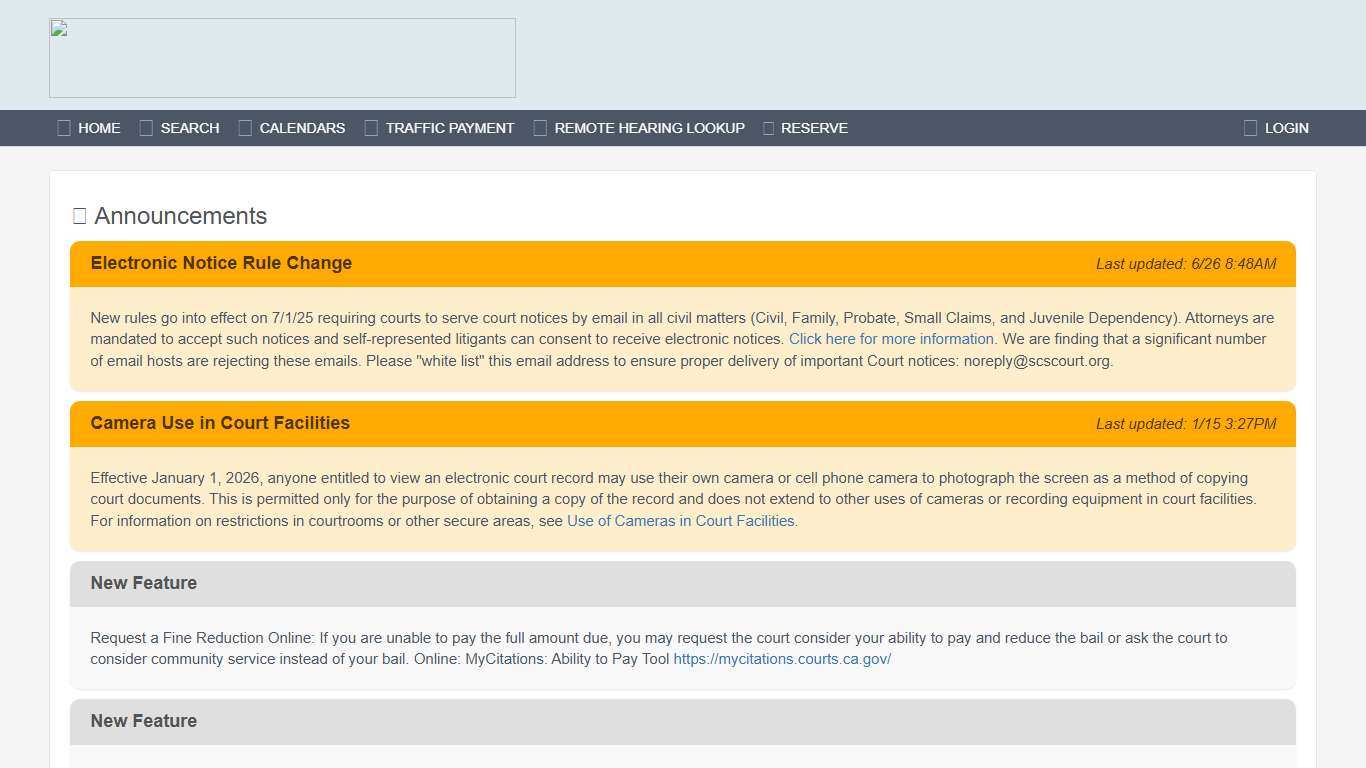Follow the 'Use of Cameras in Court Facilities' link
Screen dimensions: 1366x768
(x=680, y=521)
